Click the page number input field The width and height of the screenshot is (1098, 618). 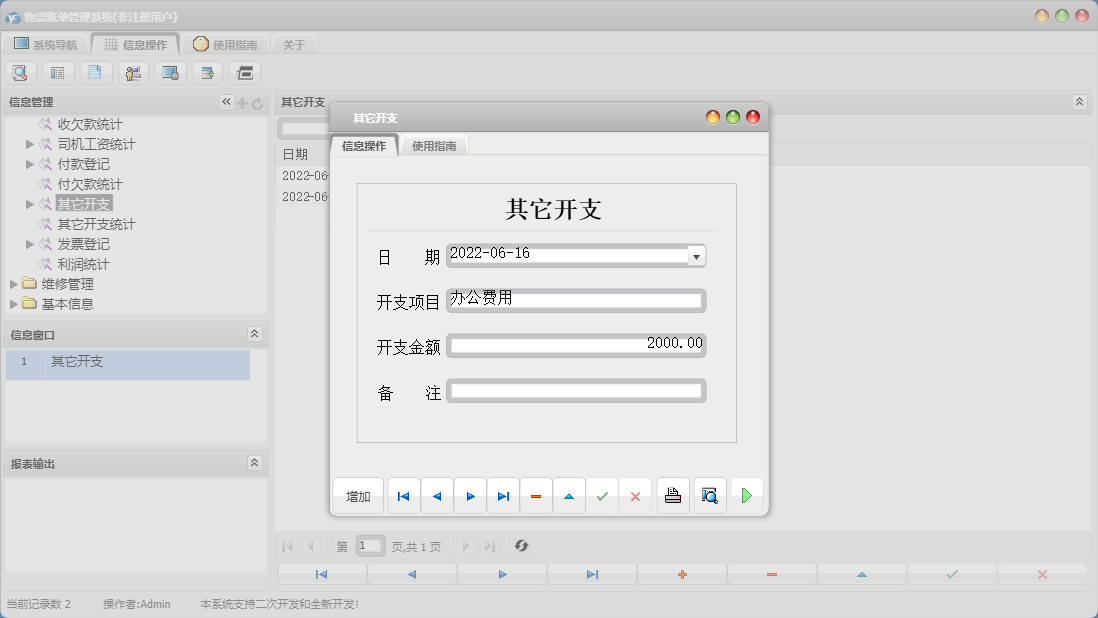(x=369, y=546)
